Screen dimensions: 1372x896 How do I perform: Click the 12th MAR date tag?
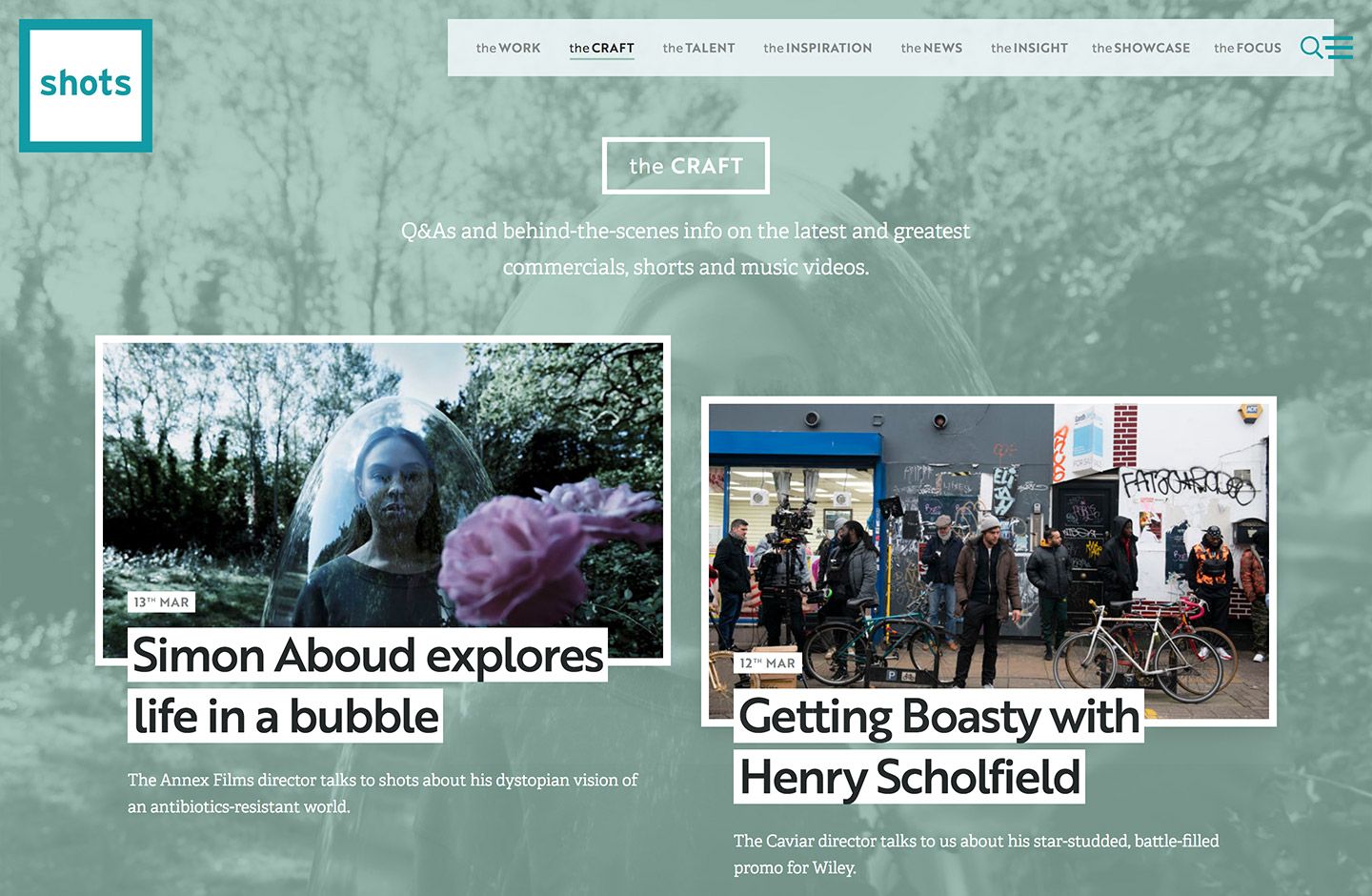coord(767,663)
